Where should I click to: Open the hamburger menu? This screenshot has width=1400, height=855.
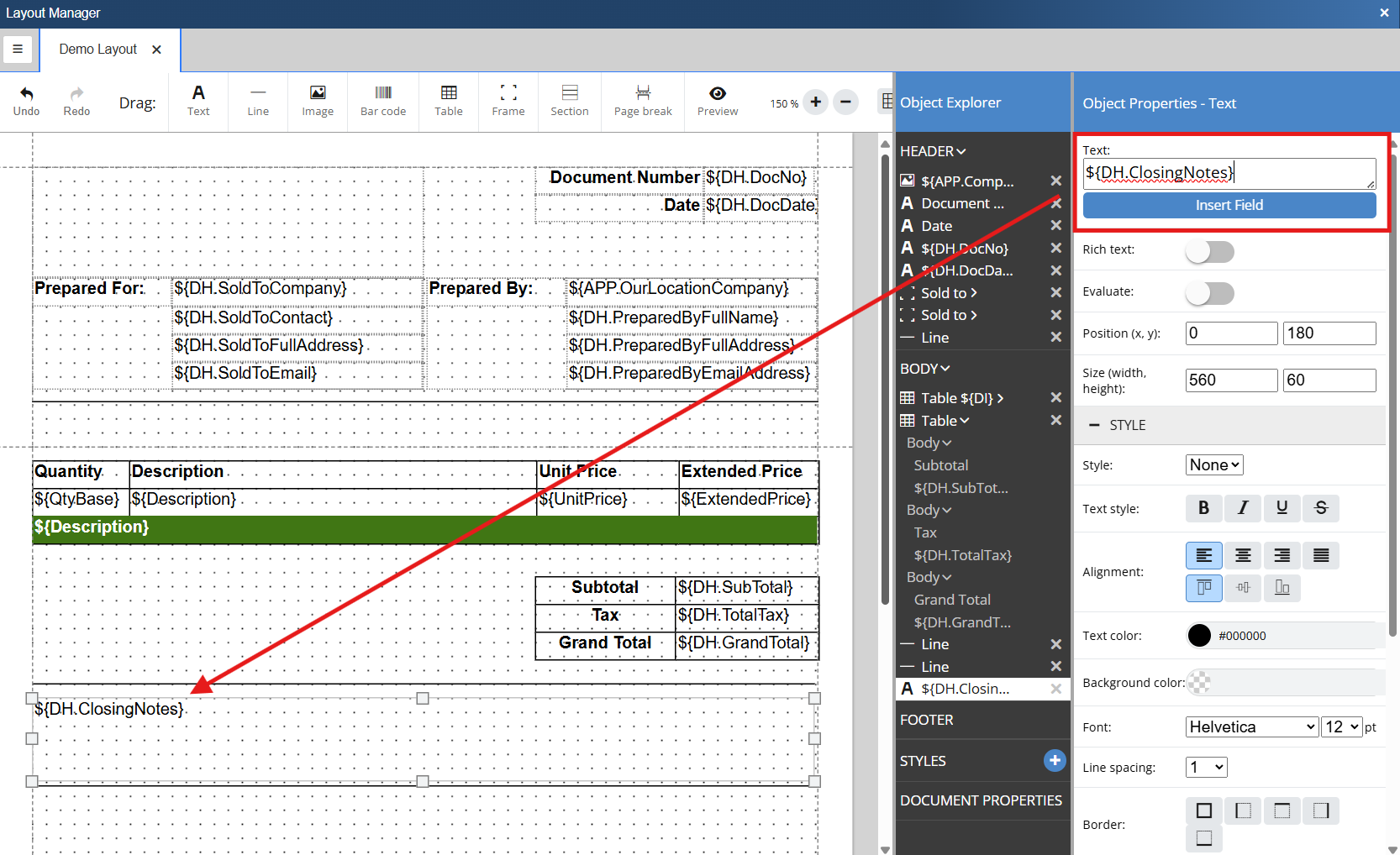tap(18, 50)
